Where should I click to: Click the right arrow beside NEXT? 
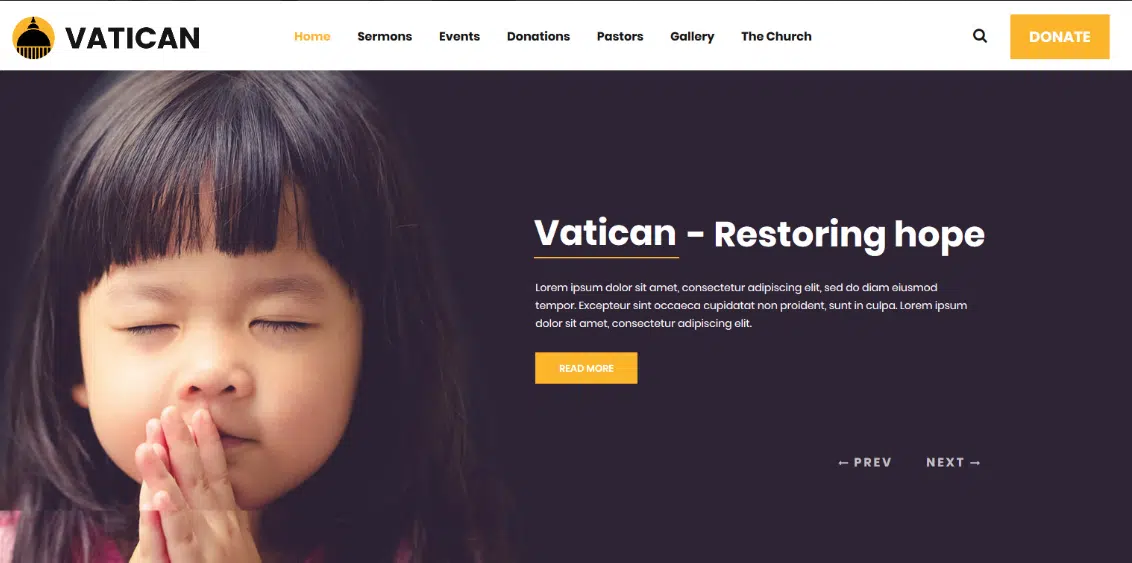[x=975, y=463]
